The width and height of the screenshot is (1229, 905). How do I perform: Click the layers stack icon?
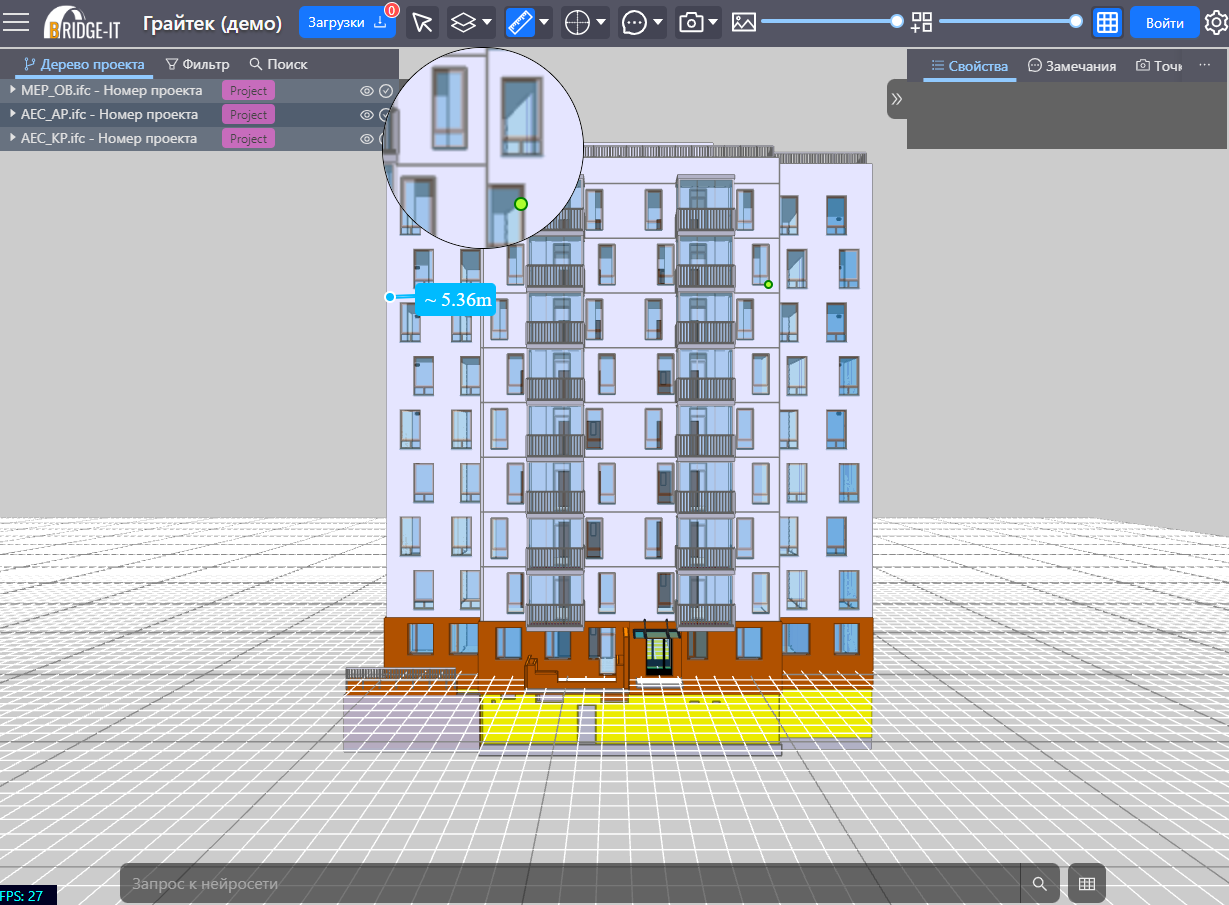point(461,23)
